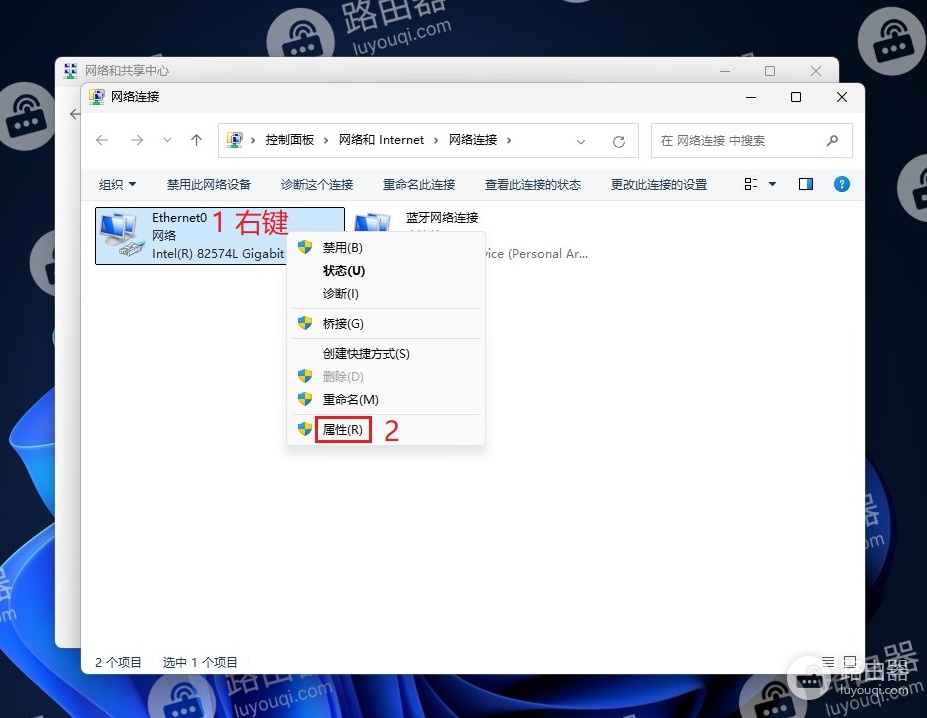Click shield icon beside 禁用(B)
The height and width of the screenshot is (718, 927).
[304, 247]
